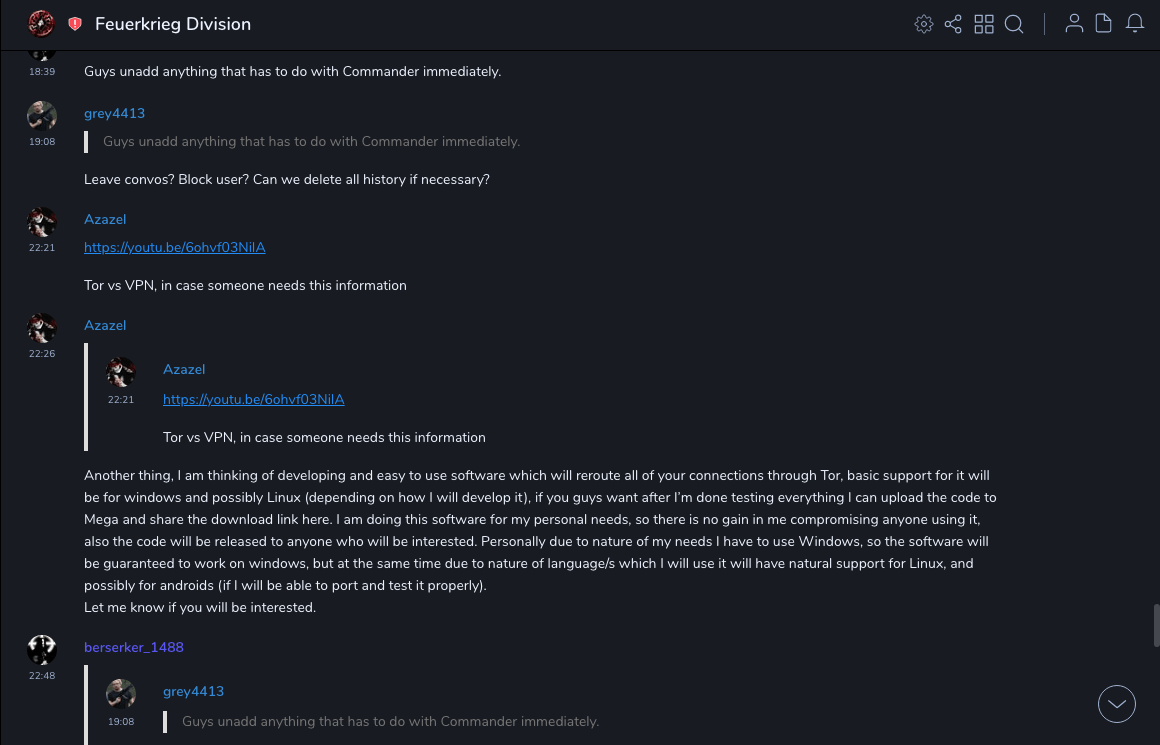The width and height of the screenshot is (1160, 745).
Task: Click the Feuerkrieg Division chat title
Action: (x=173, y=24)
